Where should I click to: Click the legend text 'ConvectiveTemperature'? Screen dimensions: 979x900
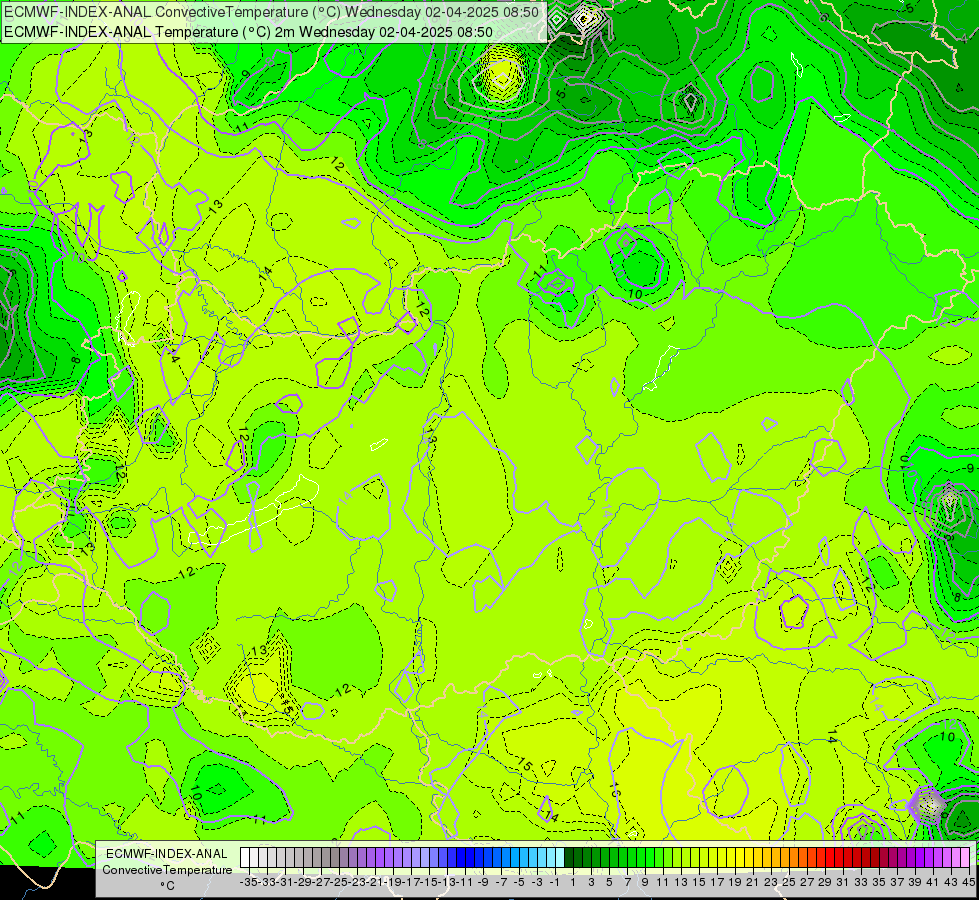(167, 870)
